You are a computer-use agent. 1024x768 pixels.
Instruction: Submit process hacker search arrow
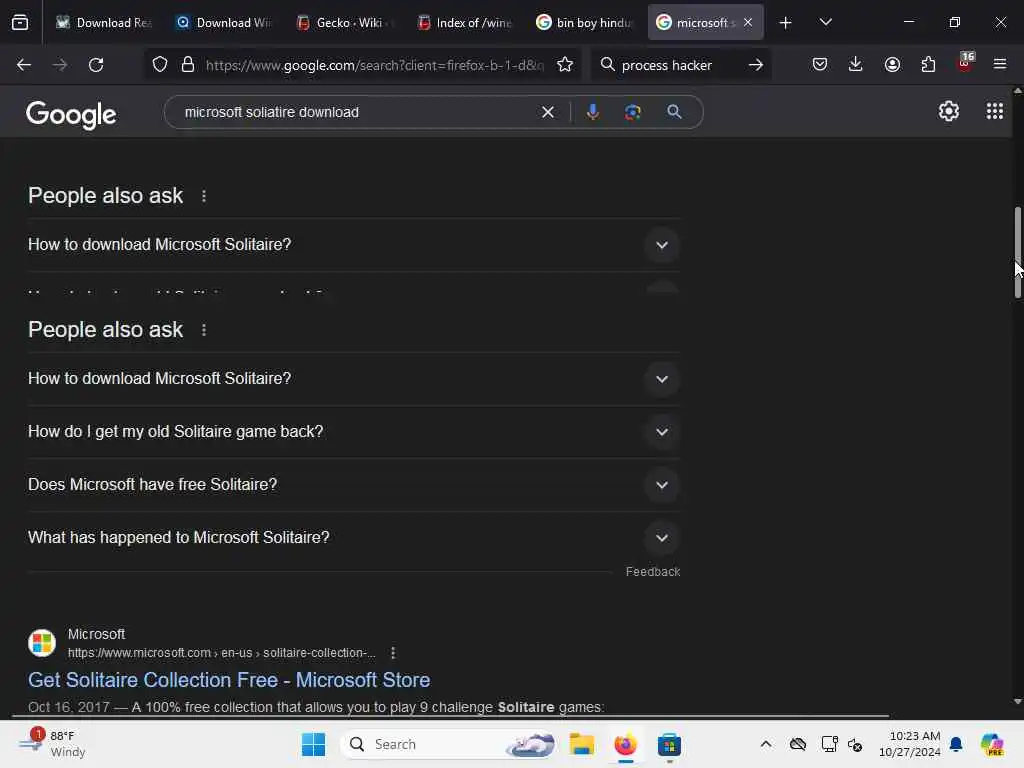click(756, 65)
